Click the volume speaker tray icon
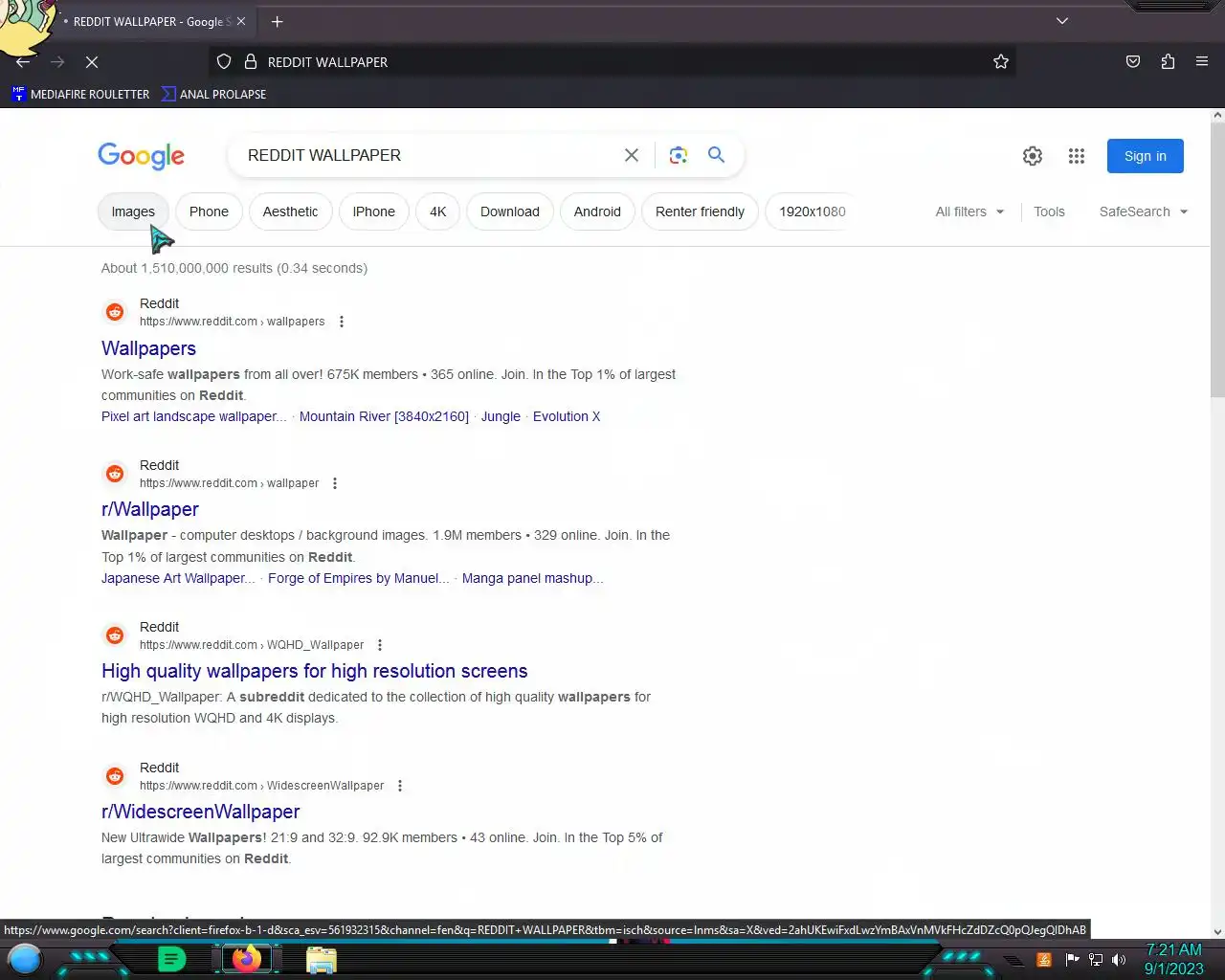The width and height of the screenshot is (1225, 980). click(x=1119, y=959)
